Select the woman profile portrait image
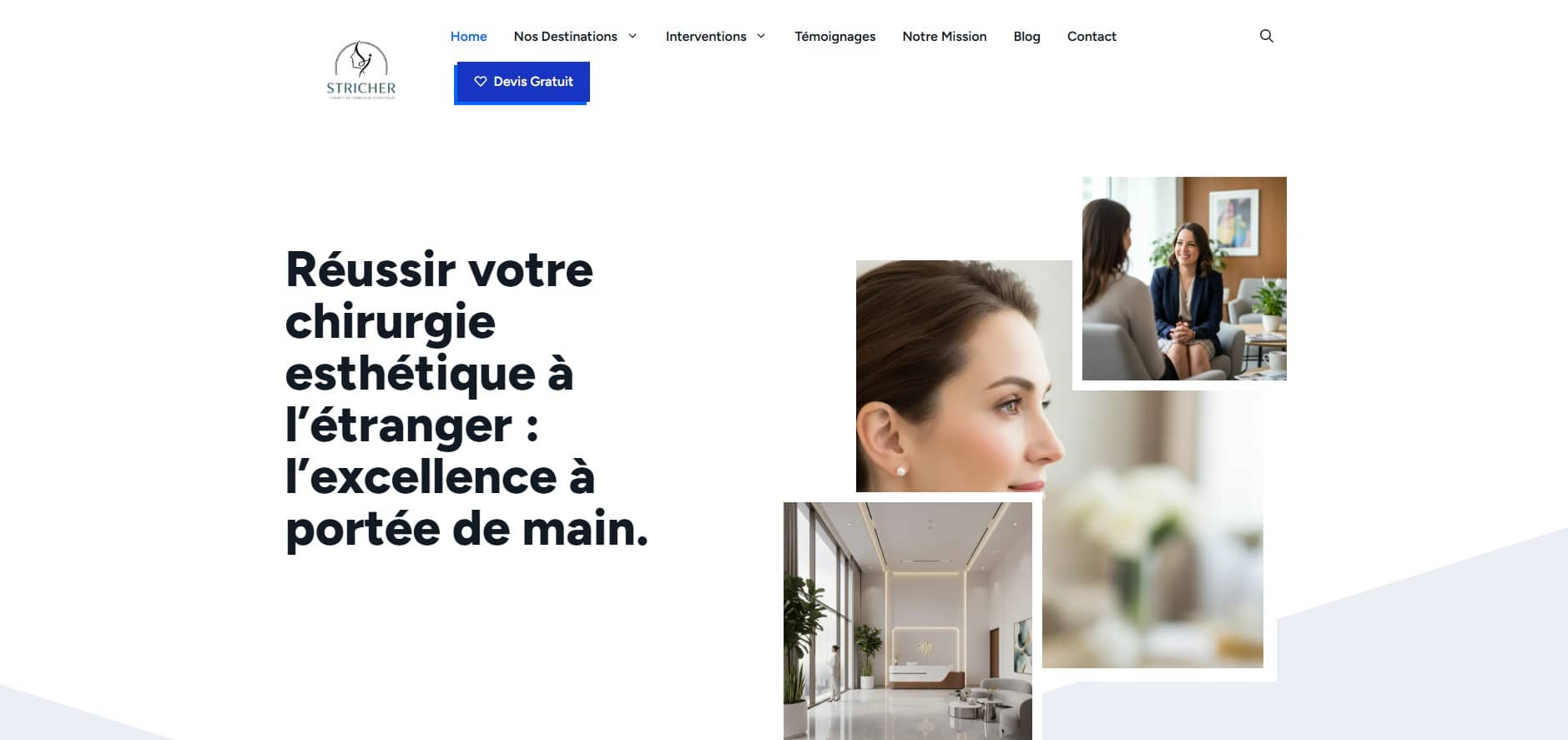This screenshot has height=740, width=1568. pyautogui.click(x=964, y=376)
